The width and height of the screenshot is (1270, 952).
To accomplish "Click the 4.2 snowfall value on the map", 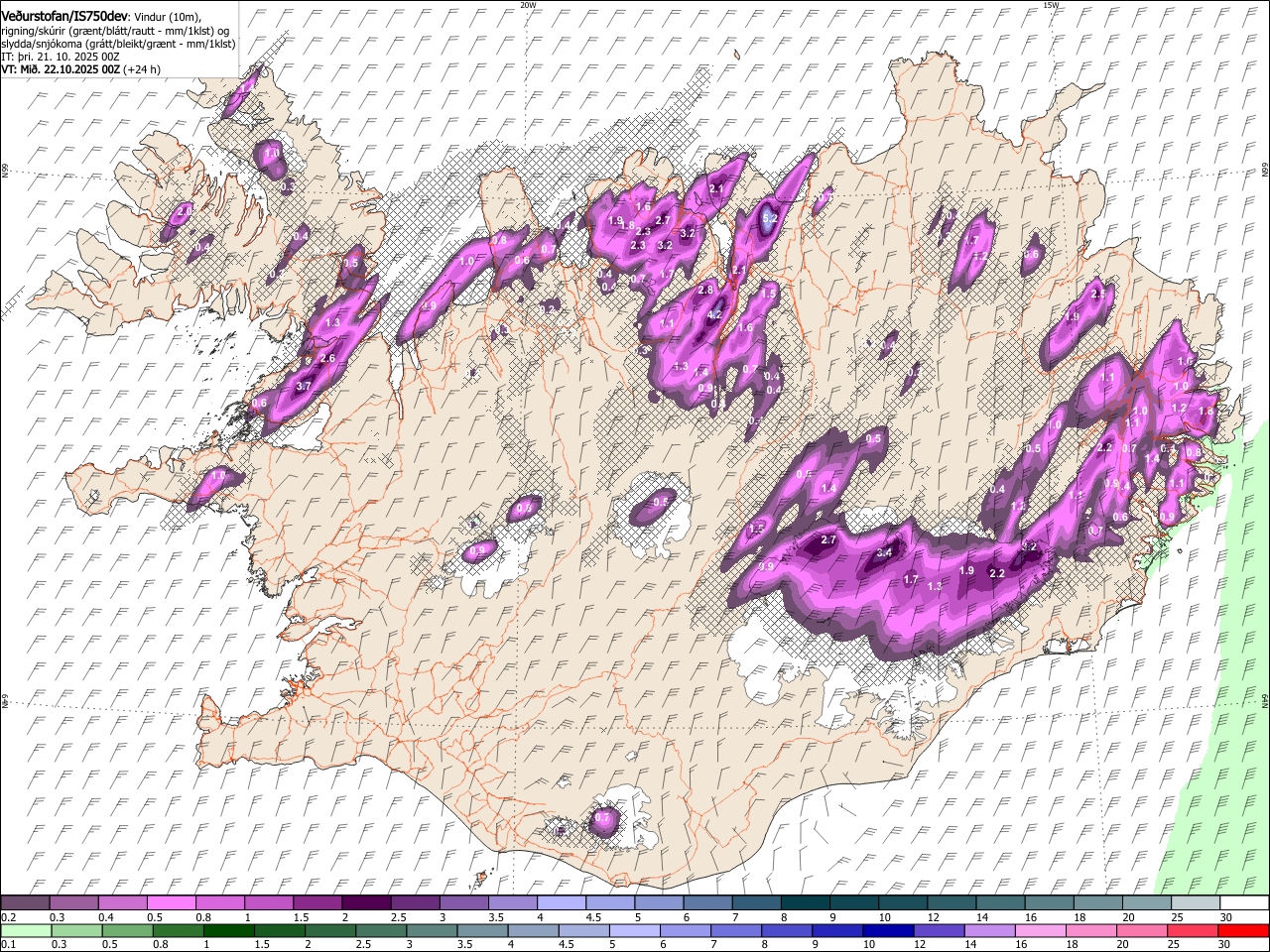I will click(713, 314).
